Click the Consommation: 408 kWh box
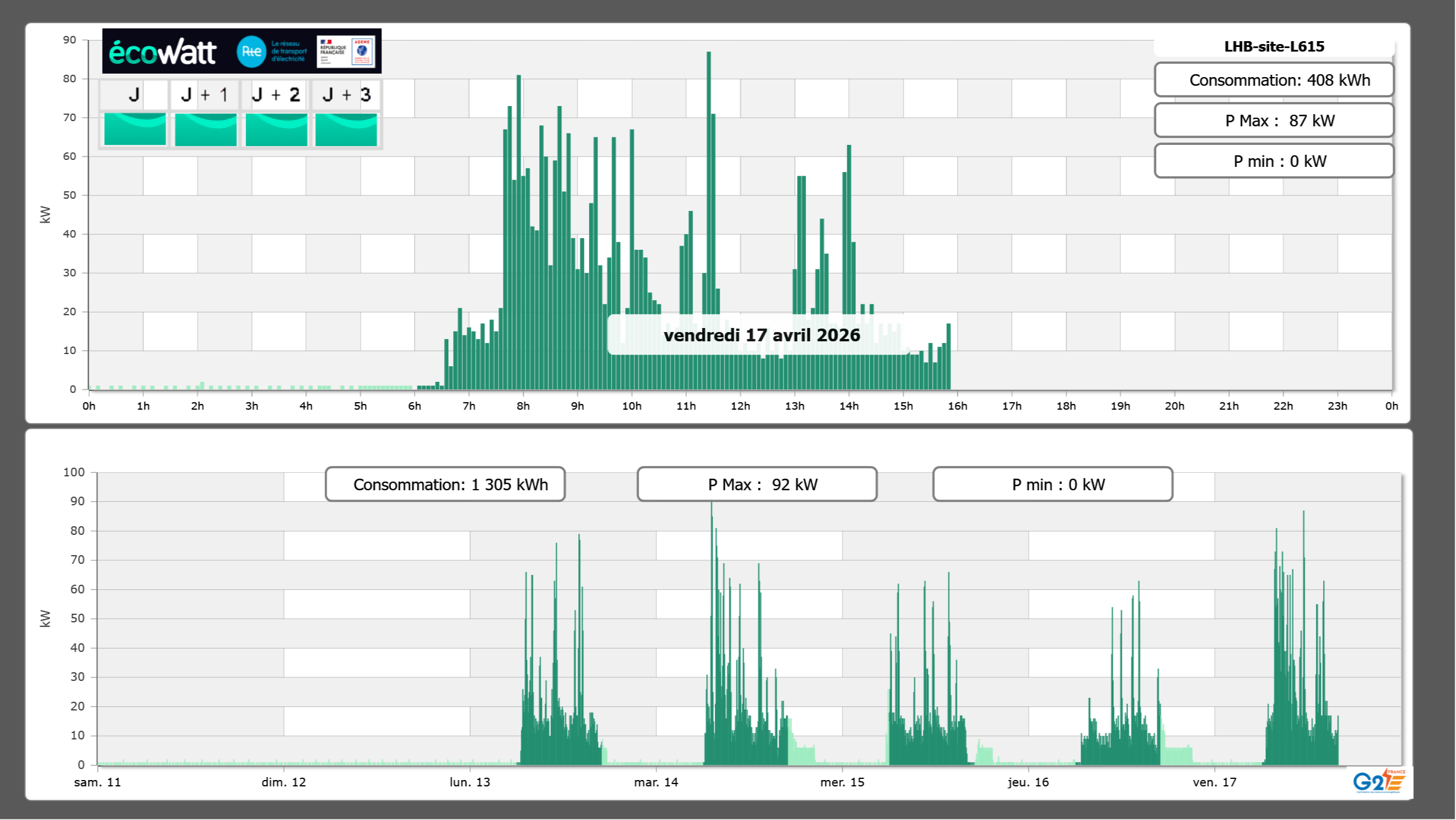This screenshot has height=820, width=1456. pyautogui.click(x=1274, y=80)
